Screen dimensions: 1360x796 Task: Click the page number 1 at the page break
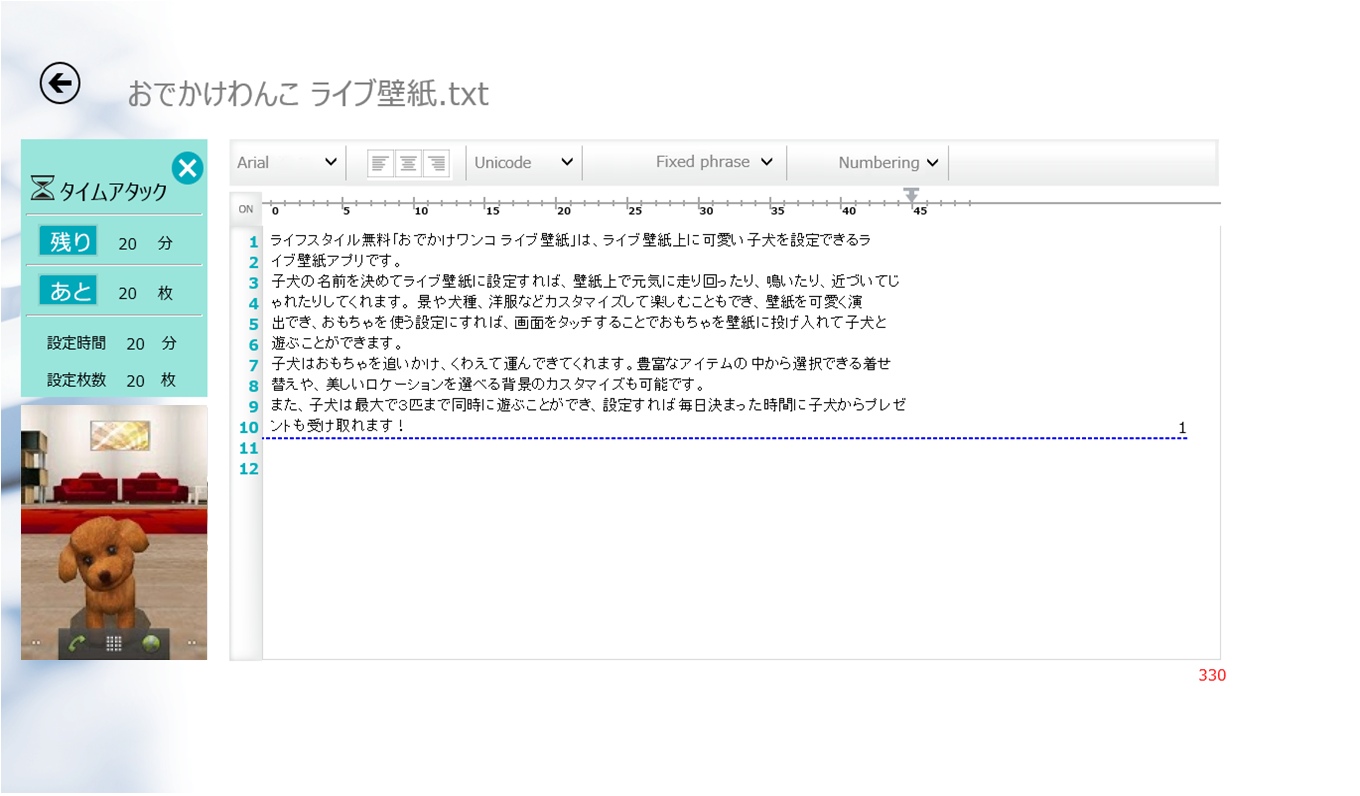[1182, 428]
